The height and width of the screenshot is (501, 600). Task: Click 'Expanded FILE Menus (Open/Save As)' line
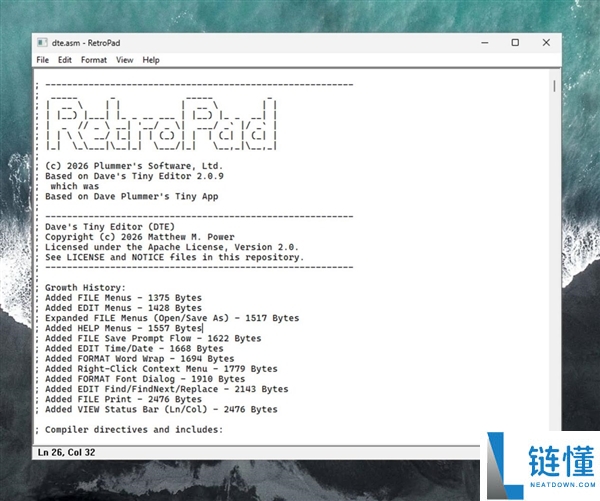pos(172,318)
